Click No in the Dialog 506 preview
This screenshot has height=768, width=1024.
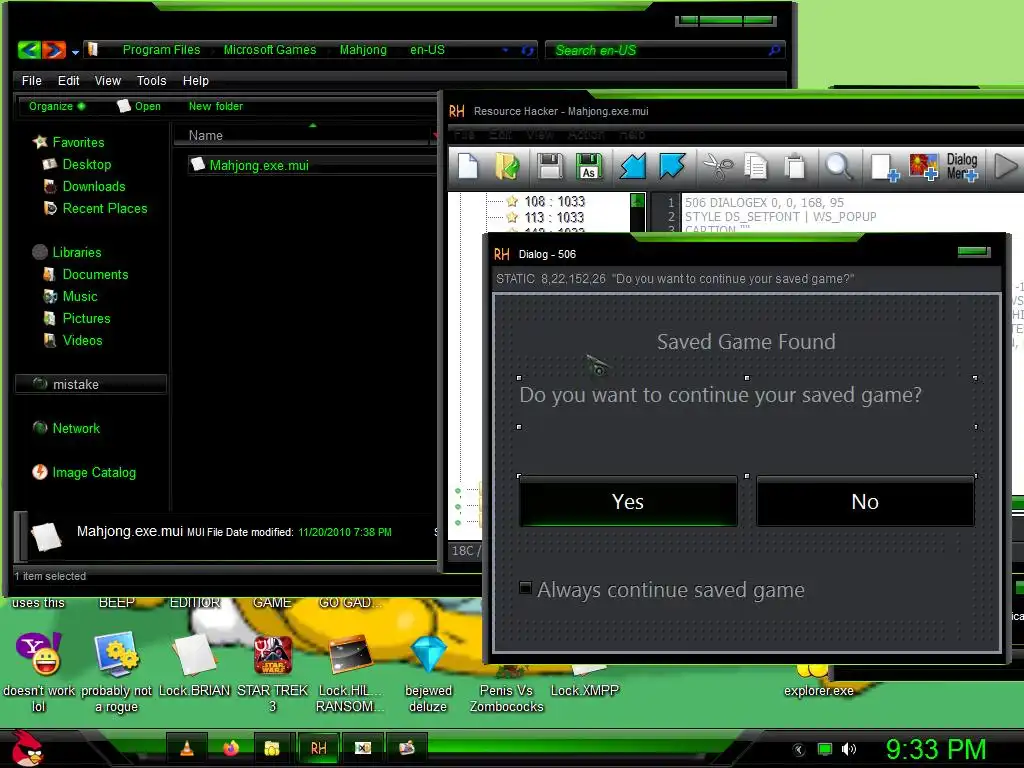point(865,502)
